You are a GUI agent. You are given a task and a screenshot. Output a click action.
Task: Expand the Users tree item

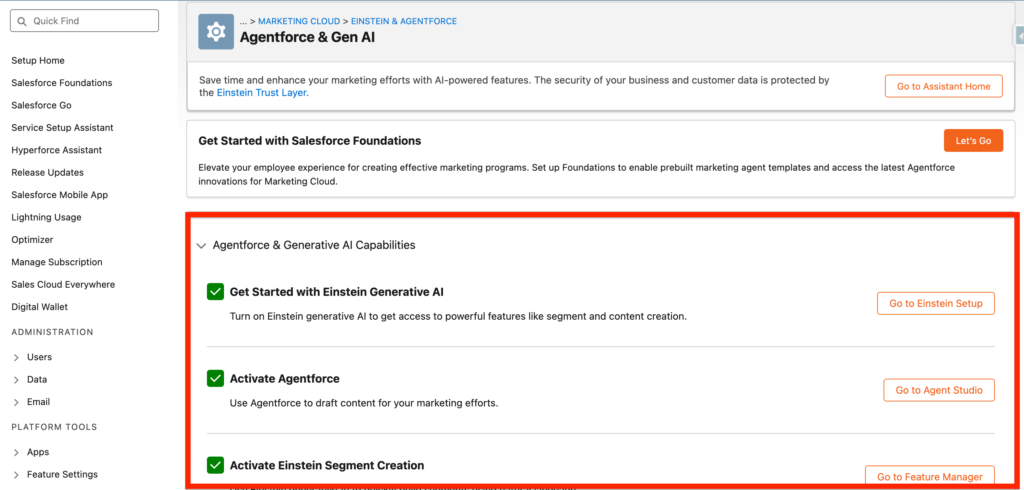[16, 357]
